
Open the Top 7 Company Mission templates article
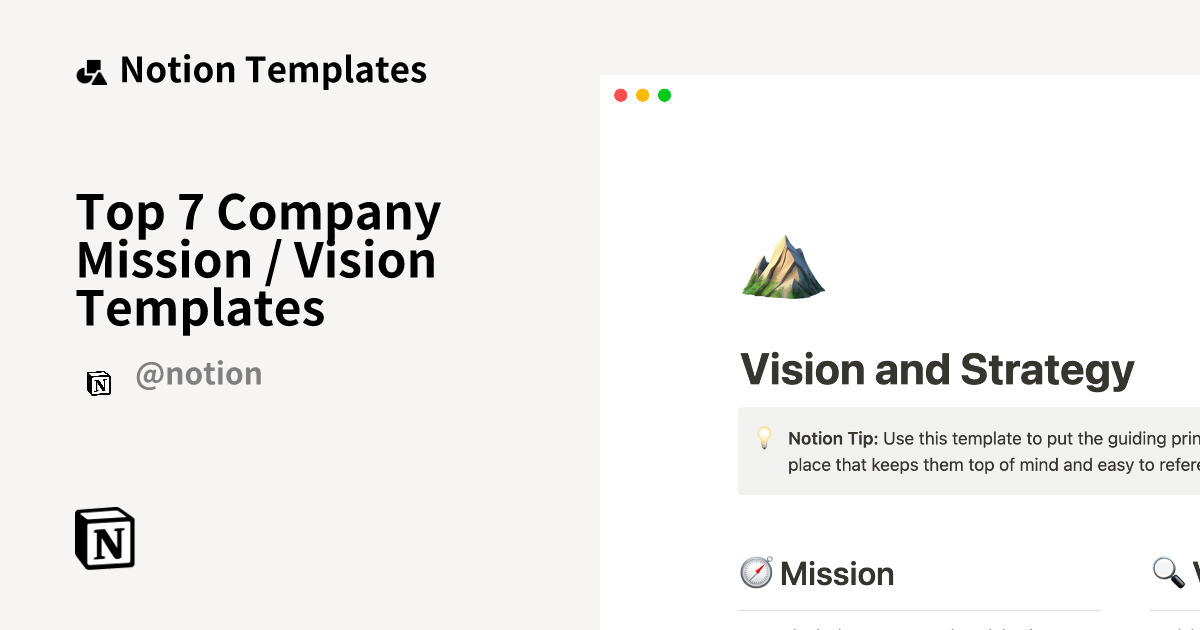[257, 260]
